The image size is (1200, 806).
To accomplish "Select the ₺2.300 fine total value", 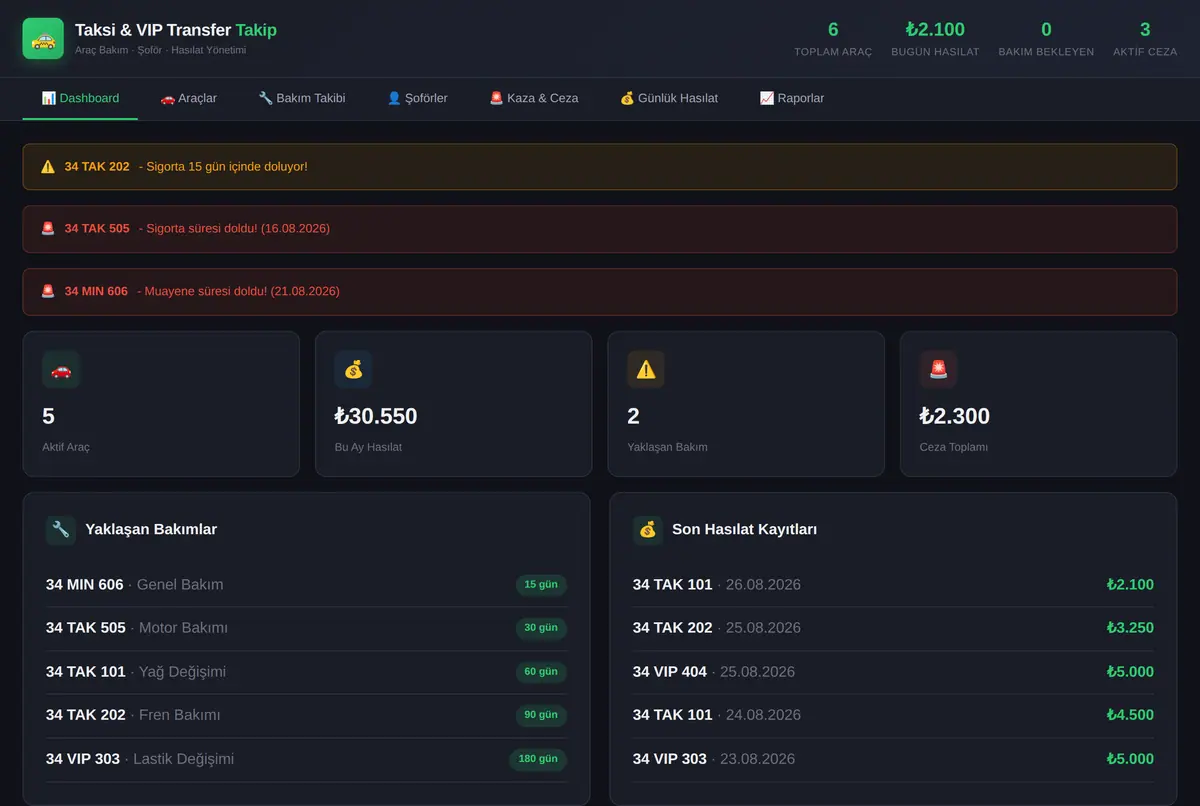I will [955, 416].
